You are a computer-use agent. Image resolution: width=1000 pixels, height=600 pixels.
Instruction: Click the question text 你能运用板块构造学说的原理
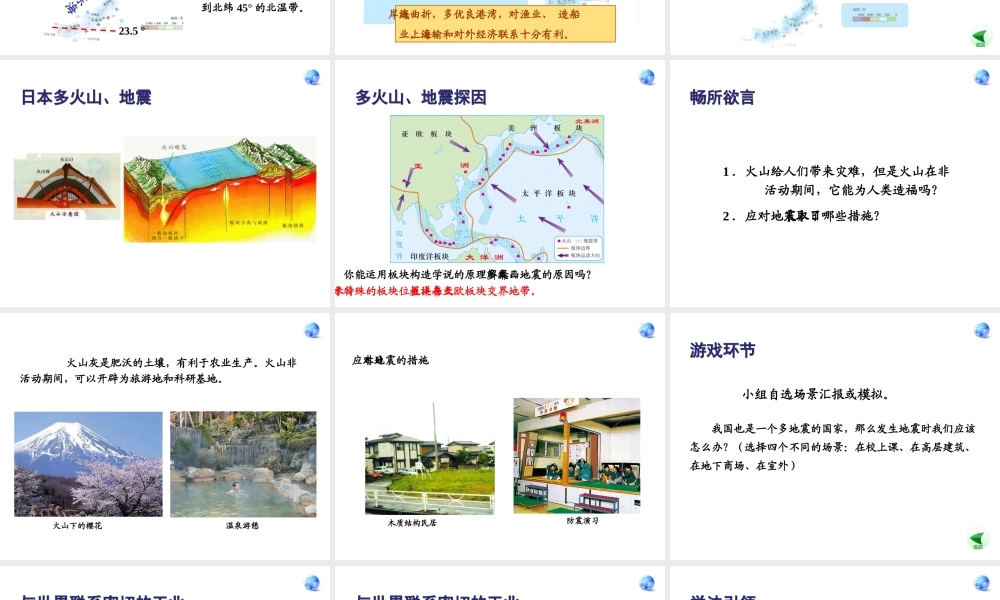pos(467,275)
